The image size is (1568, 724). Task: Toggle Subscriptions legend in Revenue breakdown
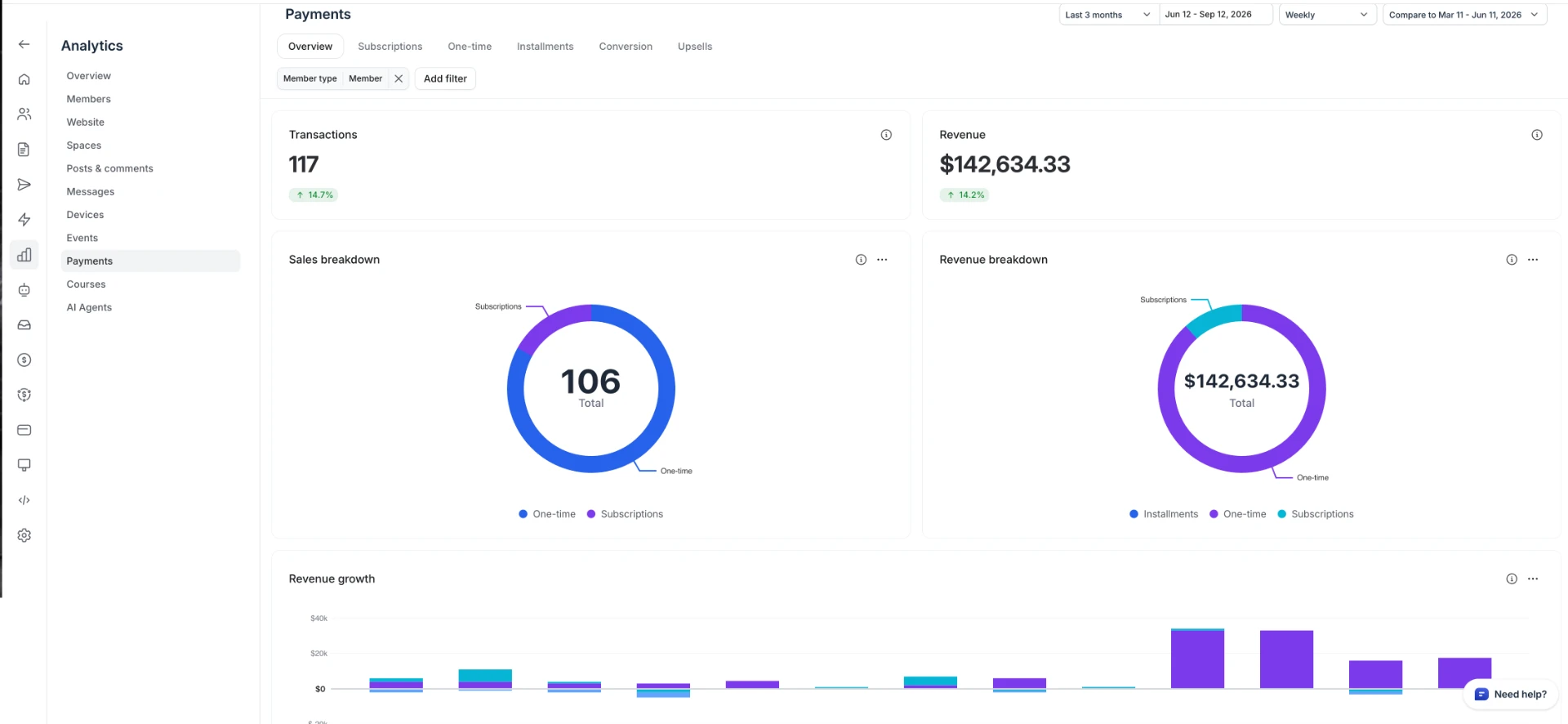click(x=1316, y=514)
